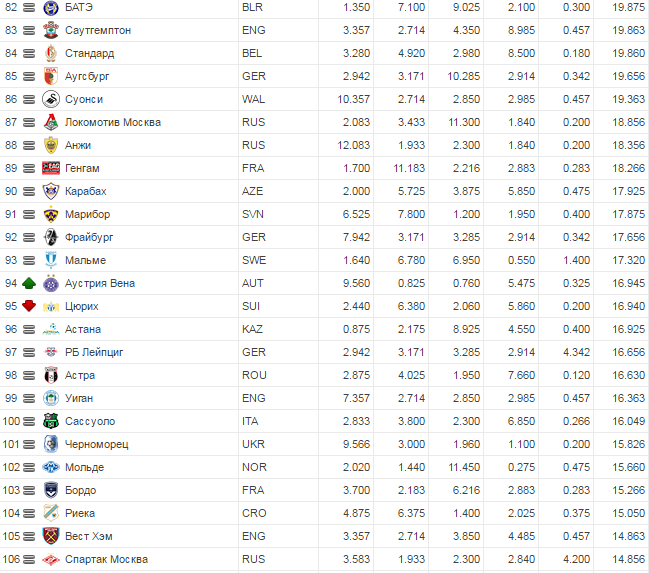Click the Swansea swan logo
Image resolution: width=649 pixels, height=573 pixels.
tap(51, 99)
